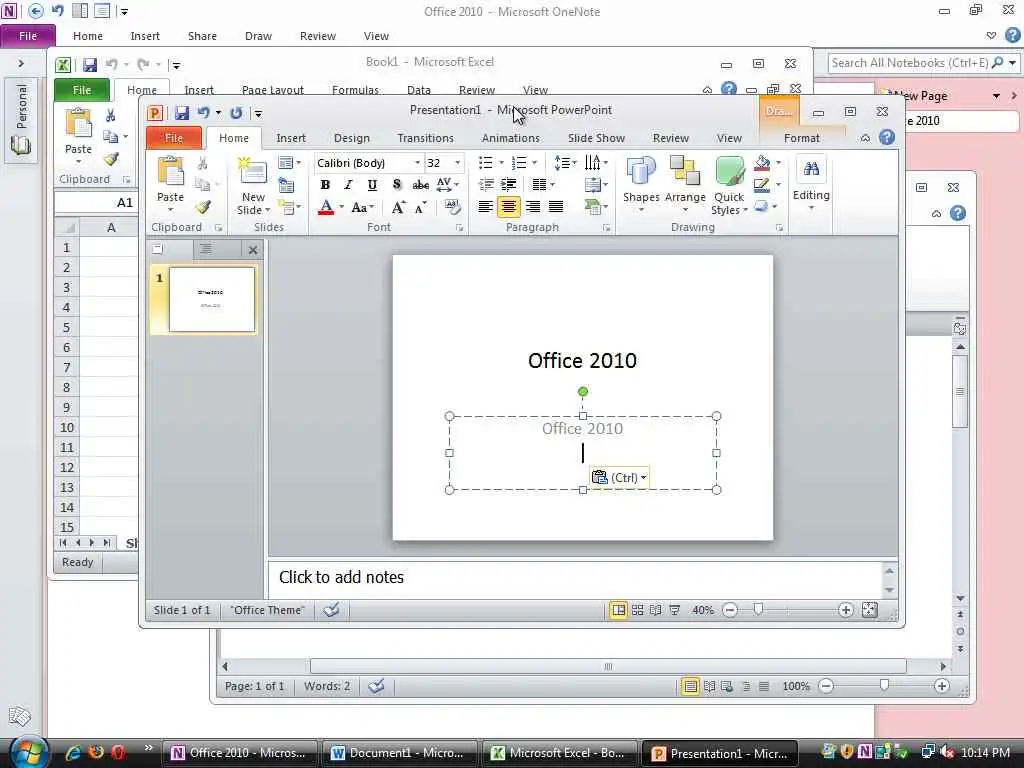Open OneNote File tab

(27, 36)
